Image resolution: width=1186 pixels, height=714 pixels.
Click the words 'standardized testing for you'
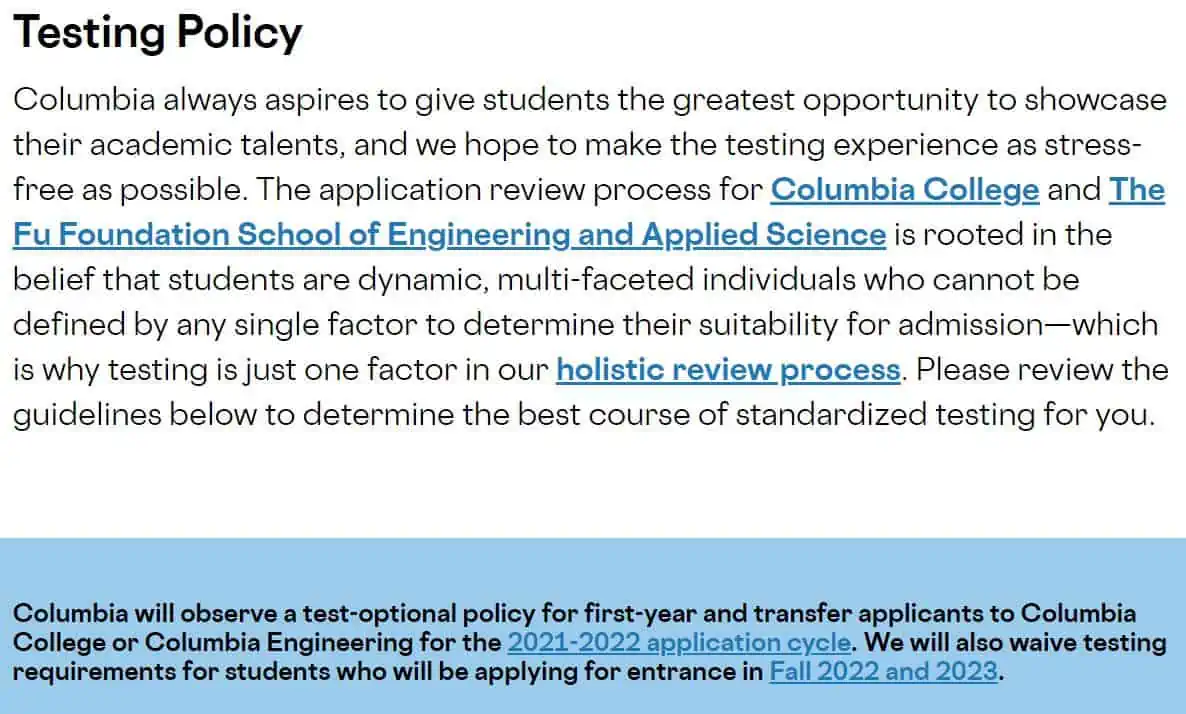coord(945,414)
